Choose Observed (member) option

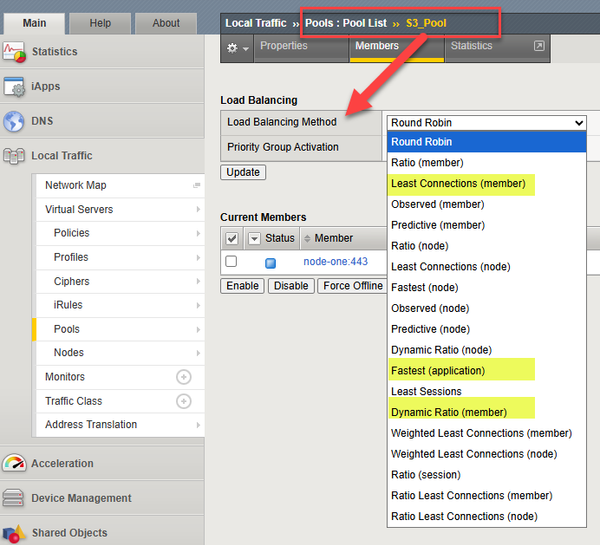pyautogui.click(x=486, y=204)
